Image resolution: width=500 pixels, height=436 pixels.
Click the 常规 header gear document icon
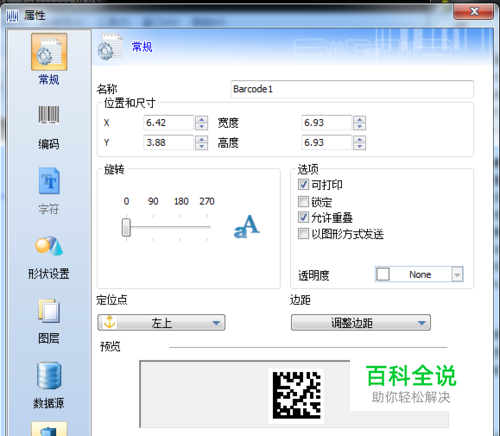110,47
